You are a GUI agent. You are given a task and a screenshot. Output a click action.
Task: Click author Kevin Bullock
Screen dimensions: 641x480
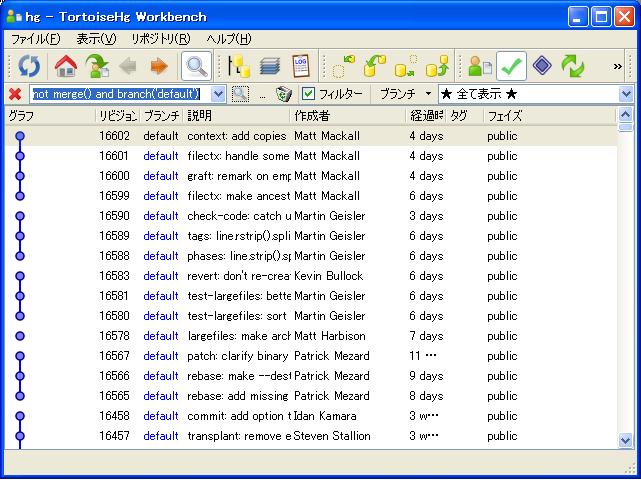pyautogui.click(x=329, y=276)
